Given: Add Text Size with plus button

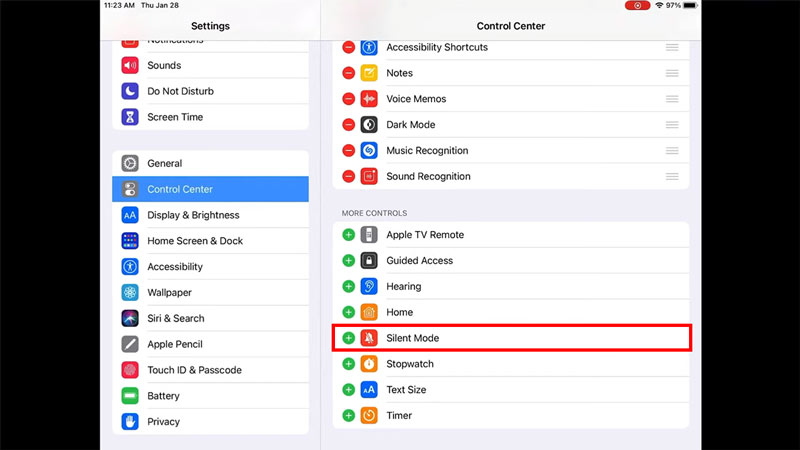Looking at the screenshot, I should click(x=348, y=390).
